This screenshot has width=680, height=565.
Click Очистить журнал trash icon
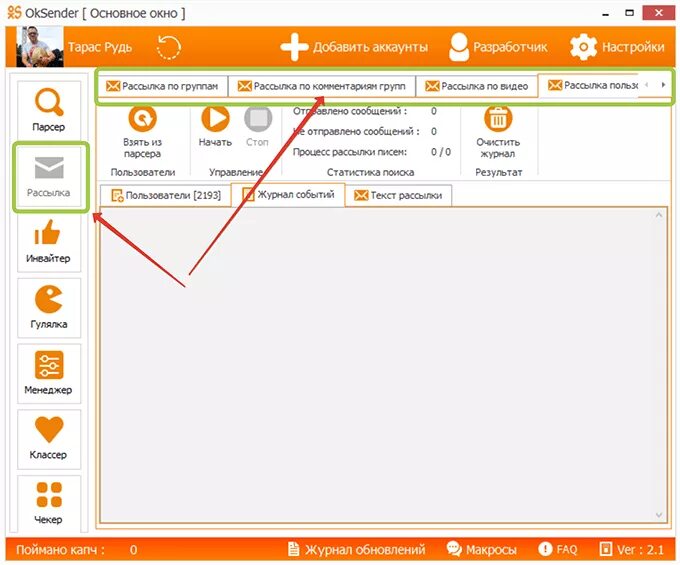(x=498, y=118)
